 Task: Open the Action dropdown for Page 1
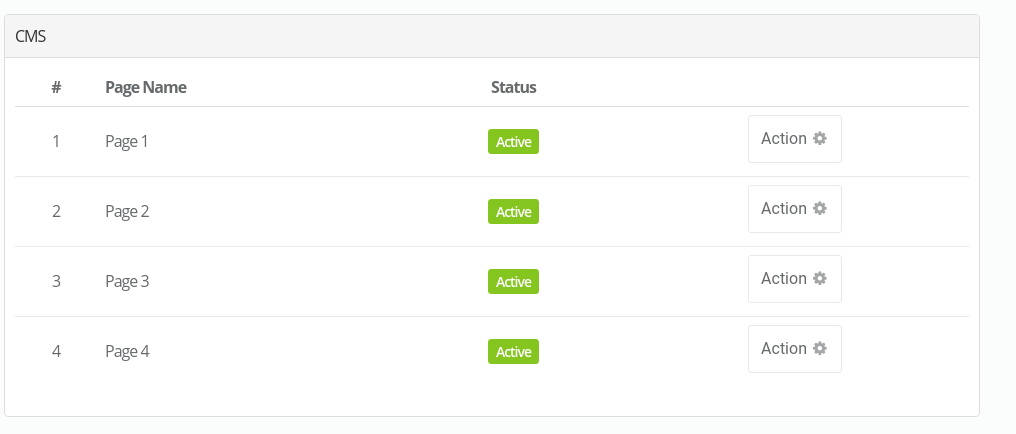pyautogui.click(x=795, y=139)
